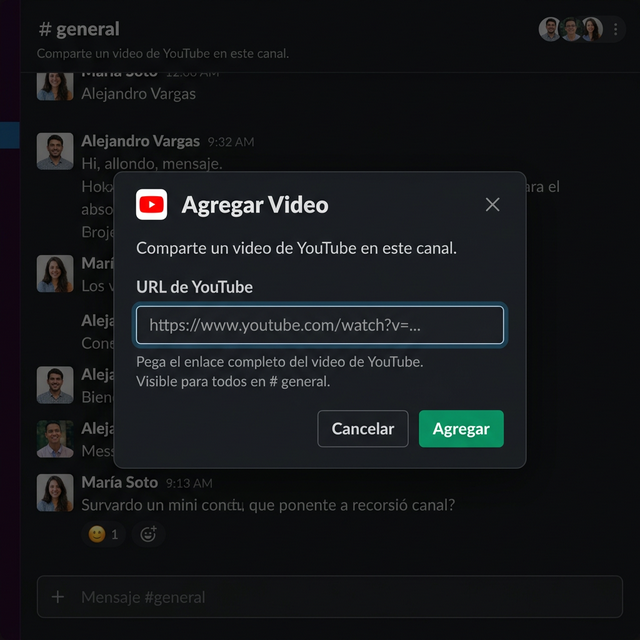Click the 'URL de YouTube' field label
This screenshot has width=640, height=640.
(195, 287)
